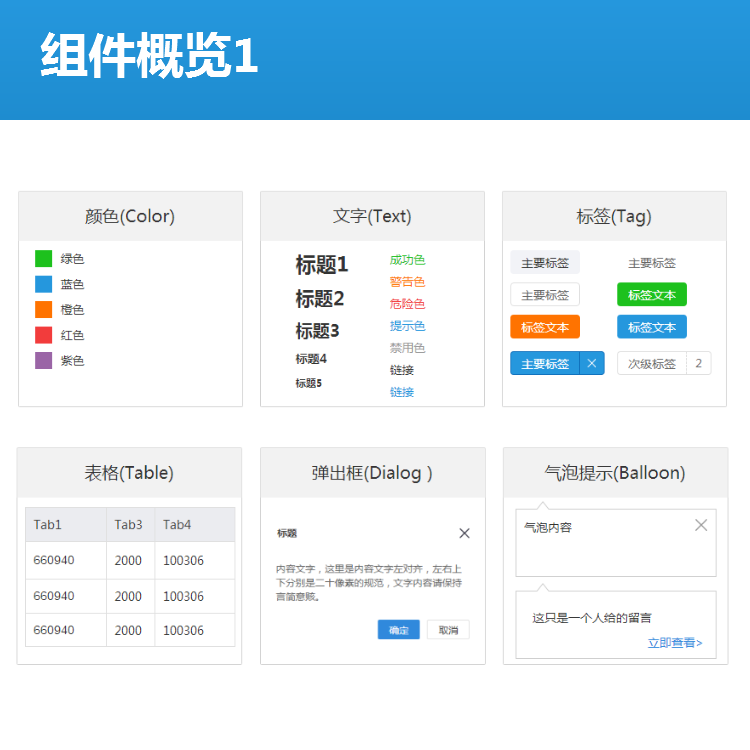Image resolution: width=750 pixels, height=750 pixels.
Task: Click the purple color swatch next to 紫色
Action: [x=44, y=360]
